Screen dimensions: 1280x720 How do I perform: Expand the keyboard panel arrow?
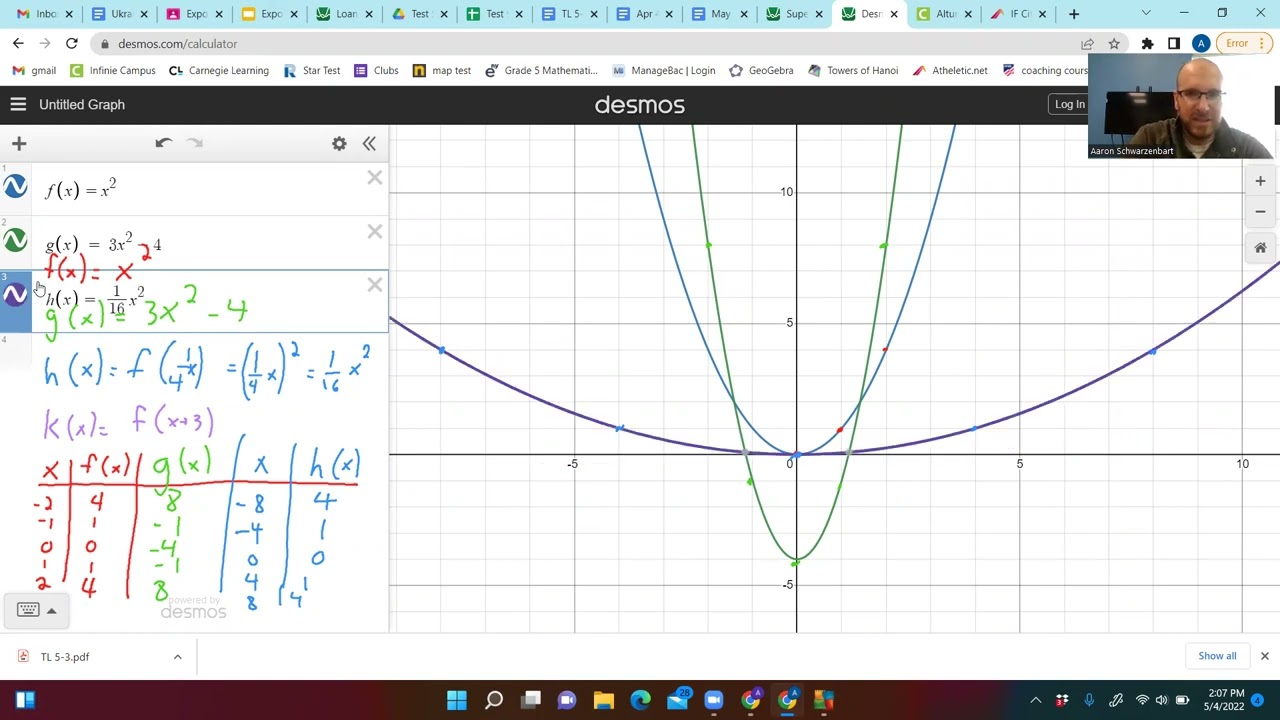click(51, 611)
